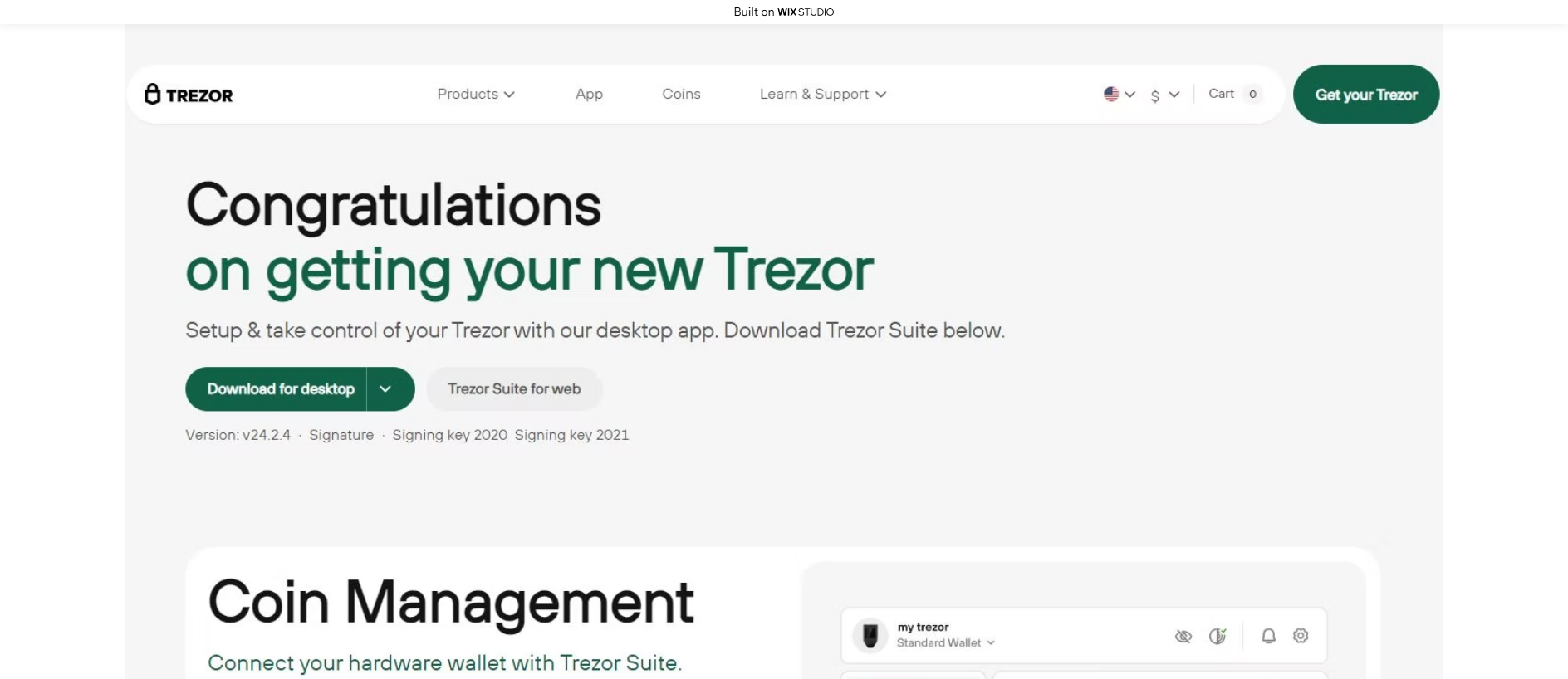Open Signing key 2020 link
This screenshot has height=679, width=1568.
pyautogui.click(x=449, y=435)
